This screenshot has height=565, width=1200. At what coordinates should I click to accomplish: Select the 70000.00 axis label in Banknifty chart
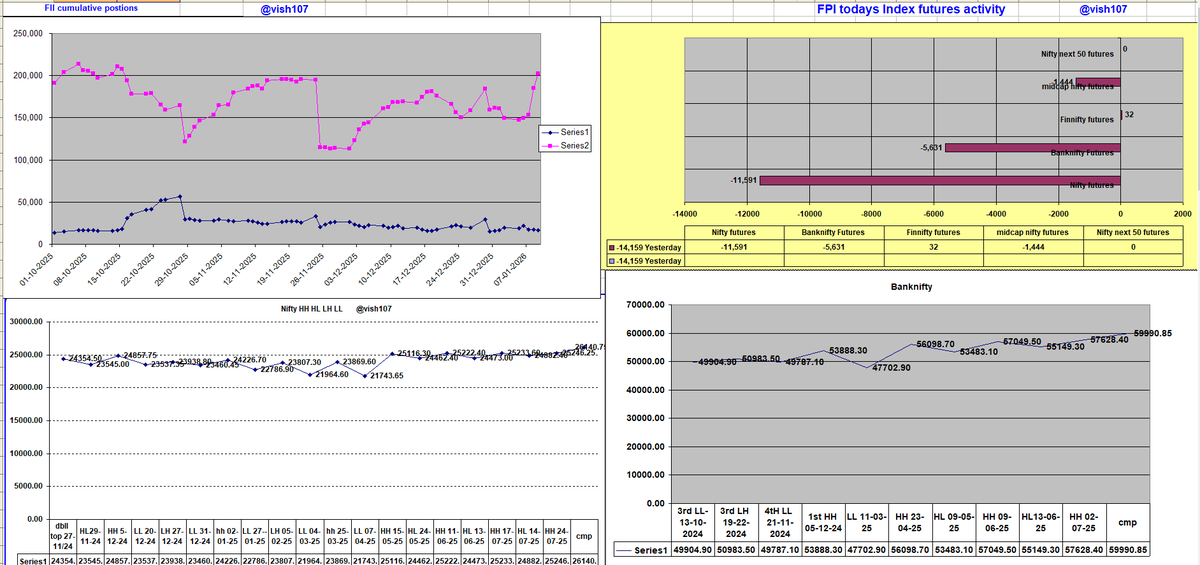tap(643, 304)
